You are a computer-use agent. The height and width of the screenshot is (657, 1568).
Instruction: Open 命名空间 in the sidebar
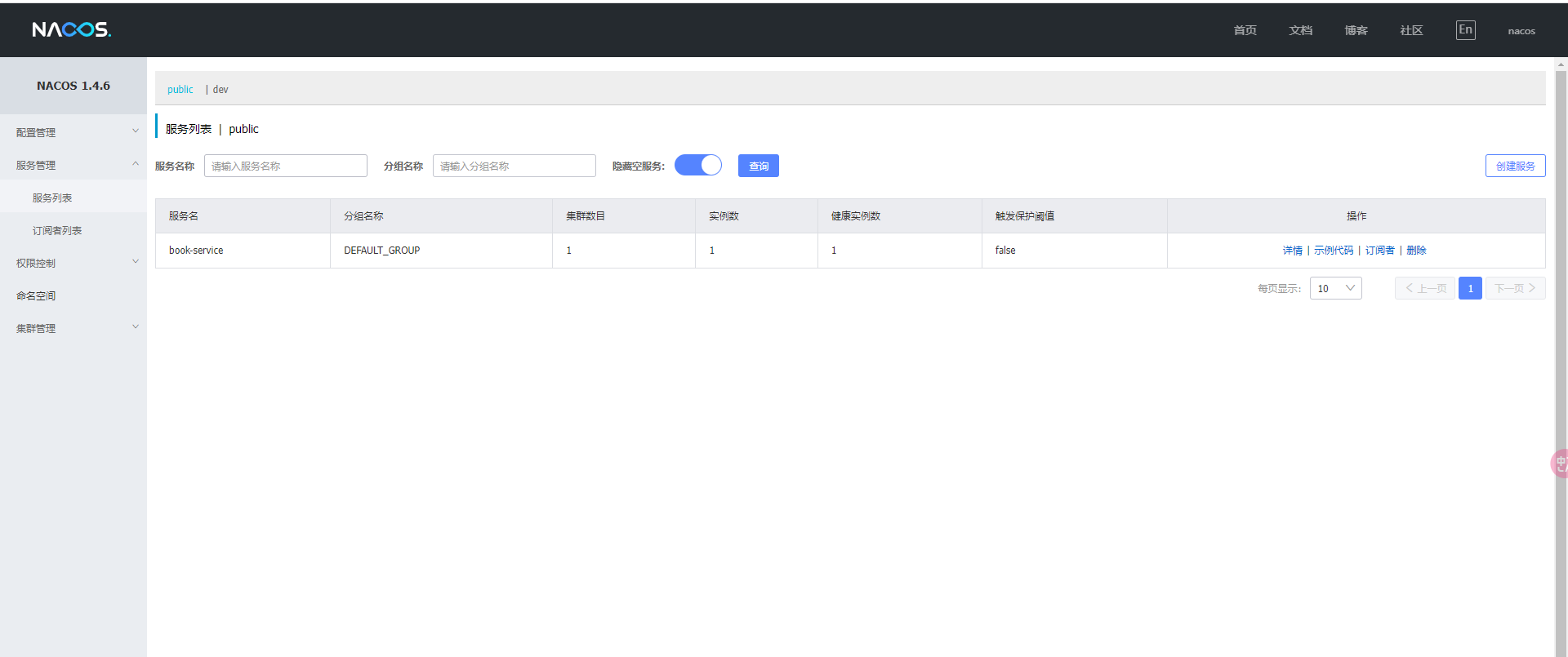(x=36, y=296)
